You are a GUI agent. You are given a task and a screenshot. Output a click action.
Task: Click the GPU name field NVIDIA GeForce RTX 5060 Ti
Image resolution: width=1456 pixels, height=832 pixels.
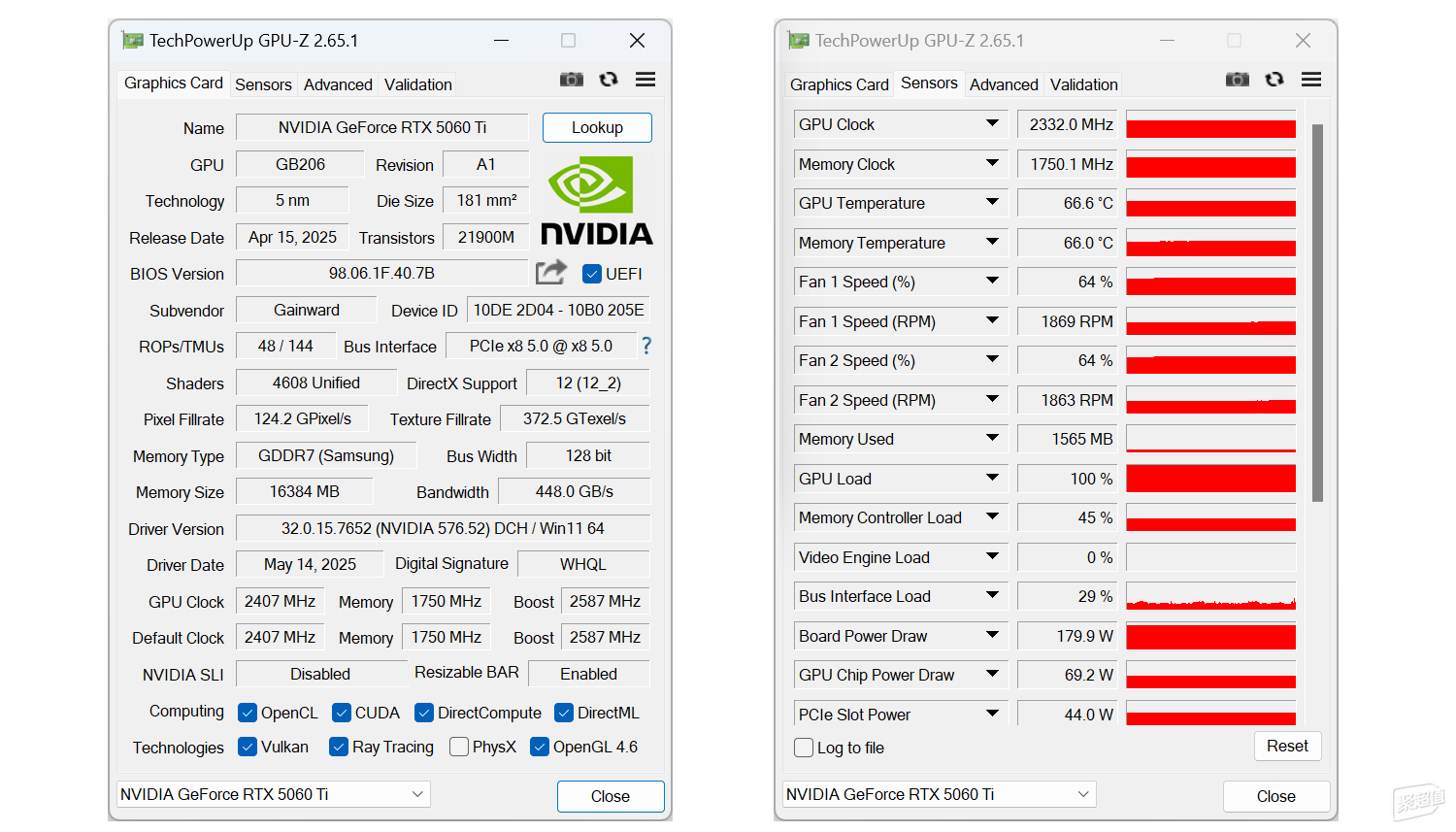click(x=382, y=127)
